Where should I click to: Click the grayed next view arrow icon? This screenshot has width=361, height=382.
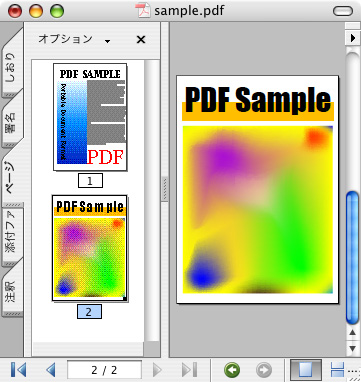(x=264, y=370)
